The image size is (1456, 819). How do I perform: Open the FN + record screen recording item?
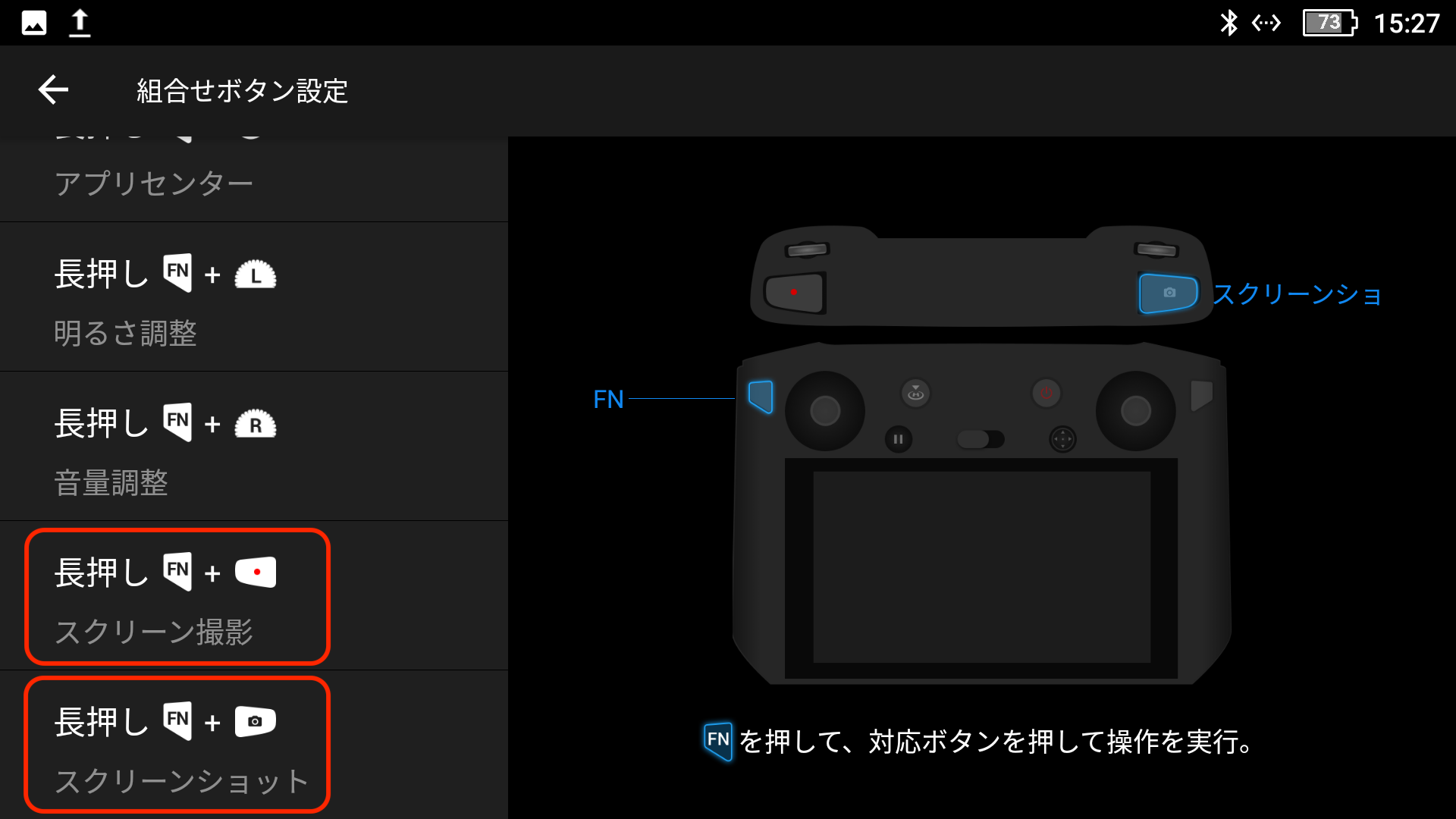tap(177, 597)
